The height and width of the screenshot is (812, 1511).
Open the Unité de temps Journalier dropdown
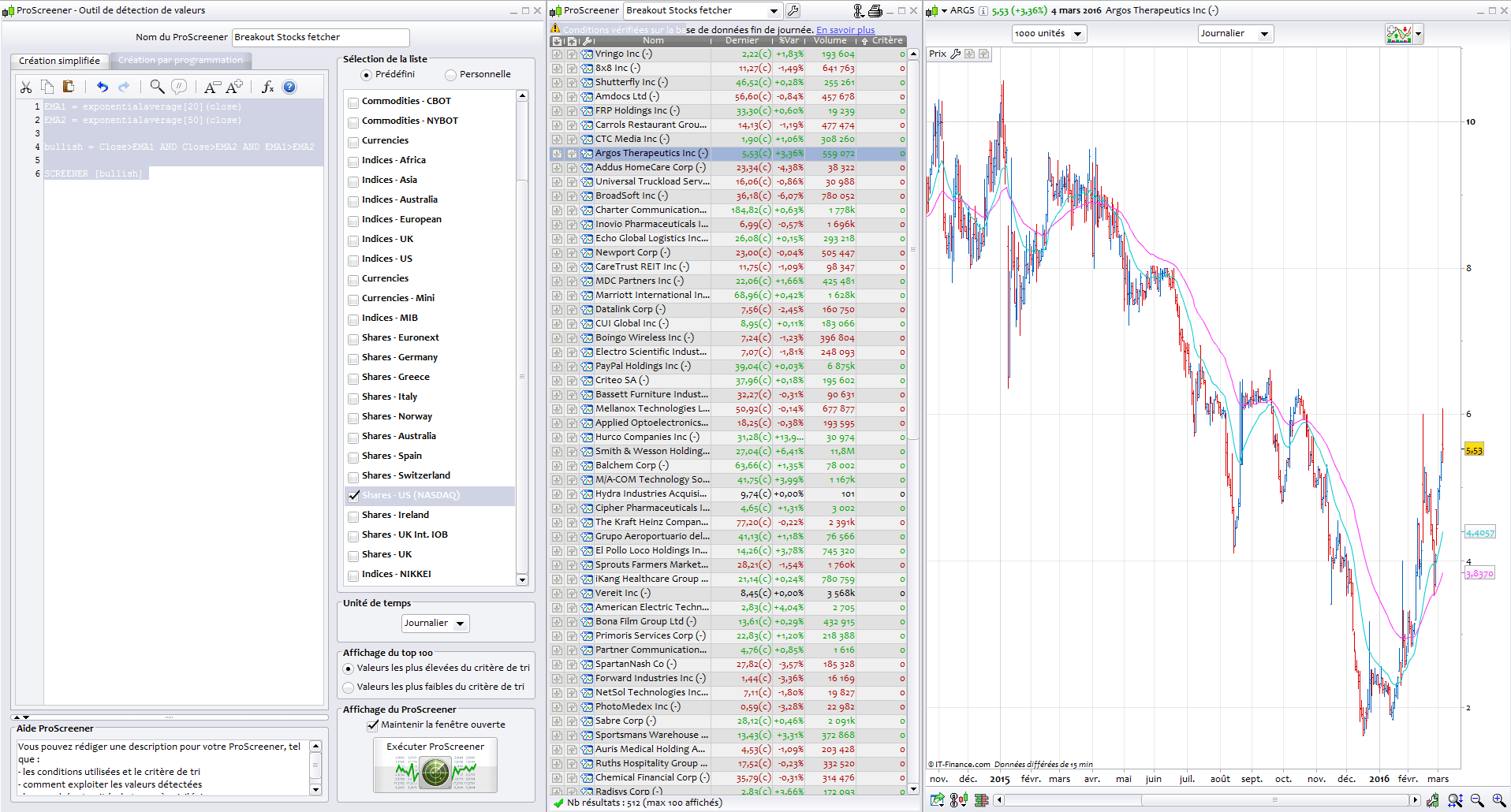435,624
